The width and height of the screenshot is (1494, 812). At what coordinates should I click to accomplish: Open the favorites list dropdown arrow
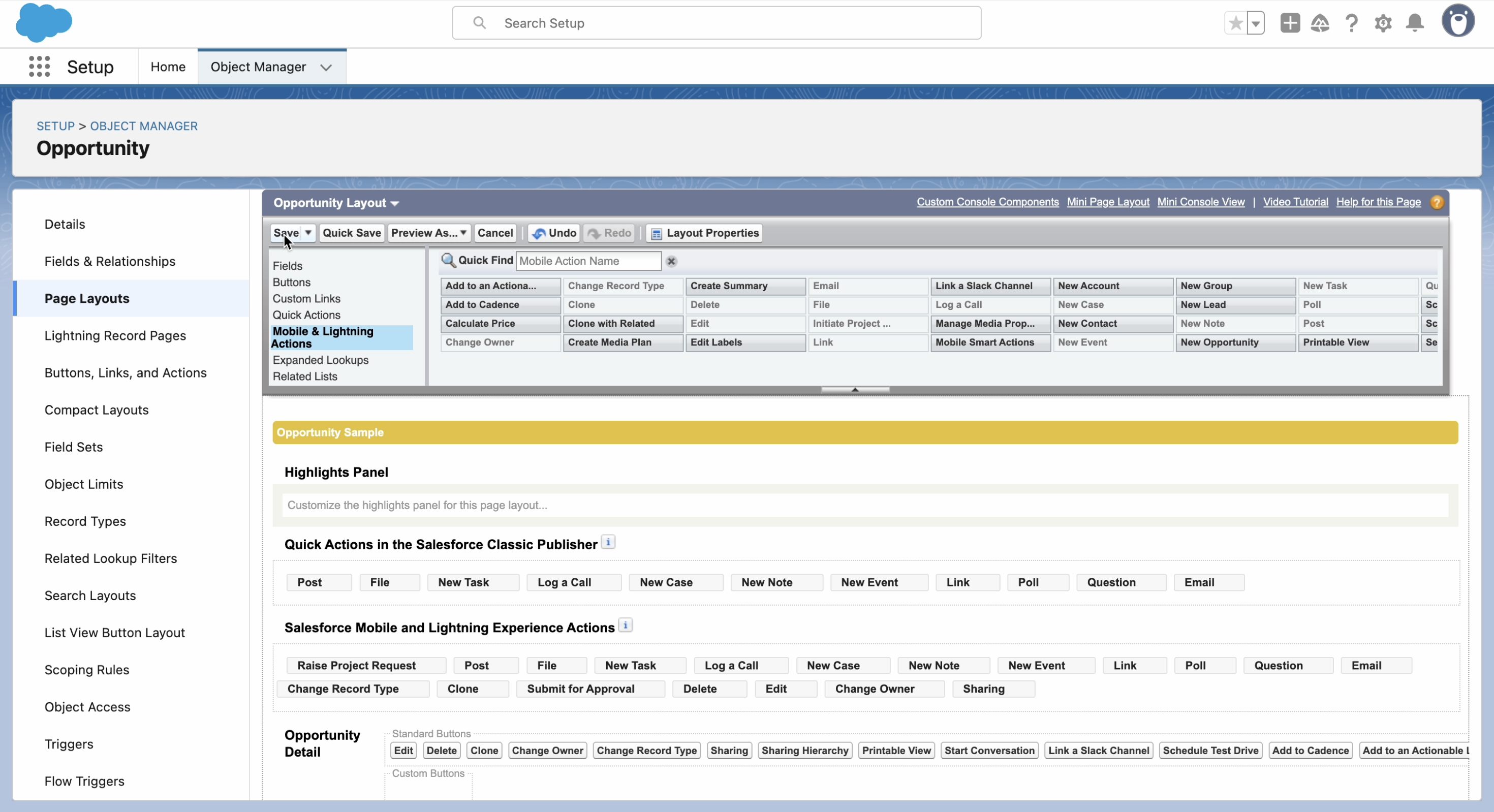point(1256,23)
